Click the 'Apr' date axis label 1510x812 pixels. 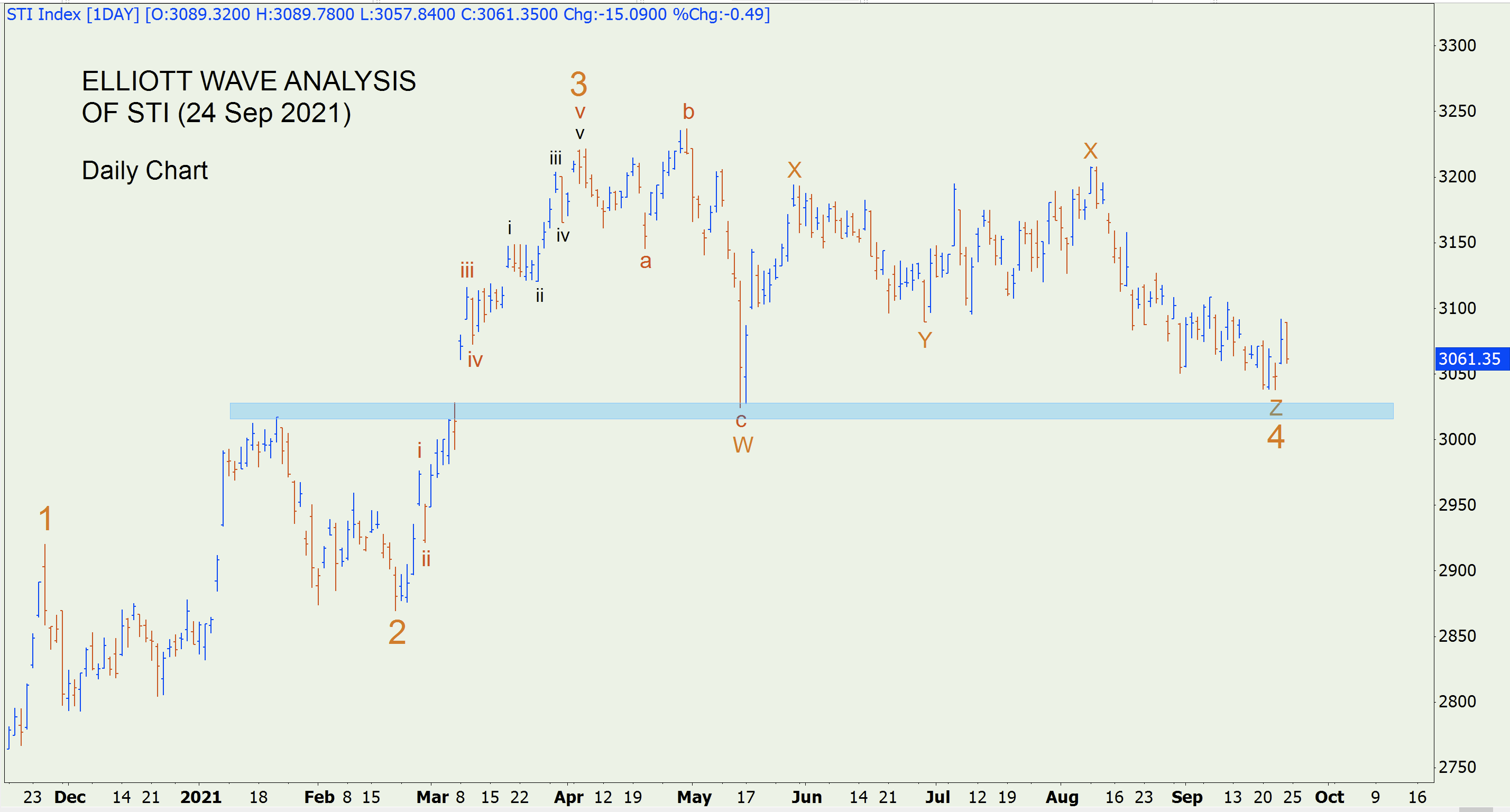[568, 797]
